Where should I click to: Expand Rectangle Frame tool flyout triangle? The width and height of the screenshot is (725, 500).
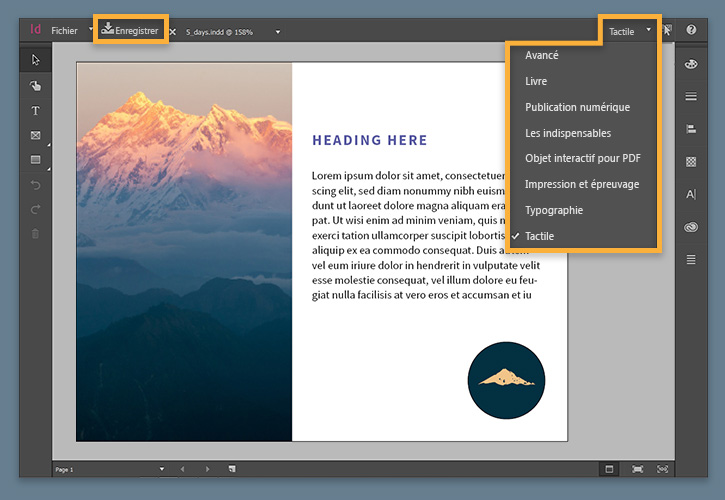pyautogui.click(x=49, y=145)
